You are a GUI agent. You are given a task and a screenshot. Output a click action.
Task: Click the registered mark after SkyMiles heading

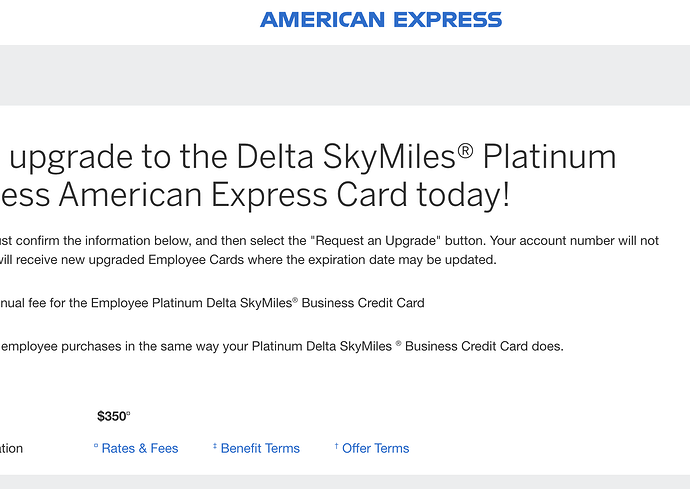click(x=465, y=153)
